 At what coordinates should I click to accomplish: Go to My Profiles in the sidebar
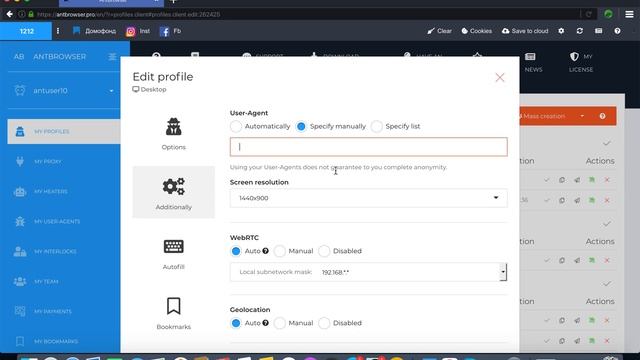coord(64,131)
